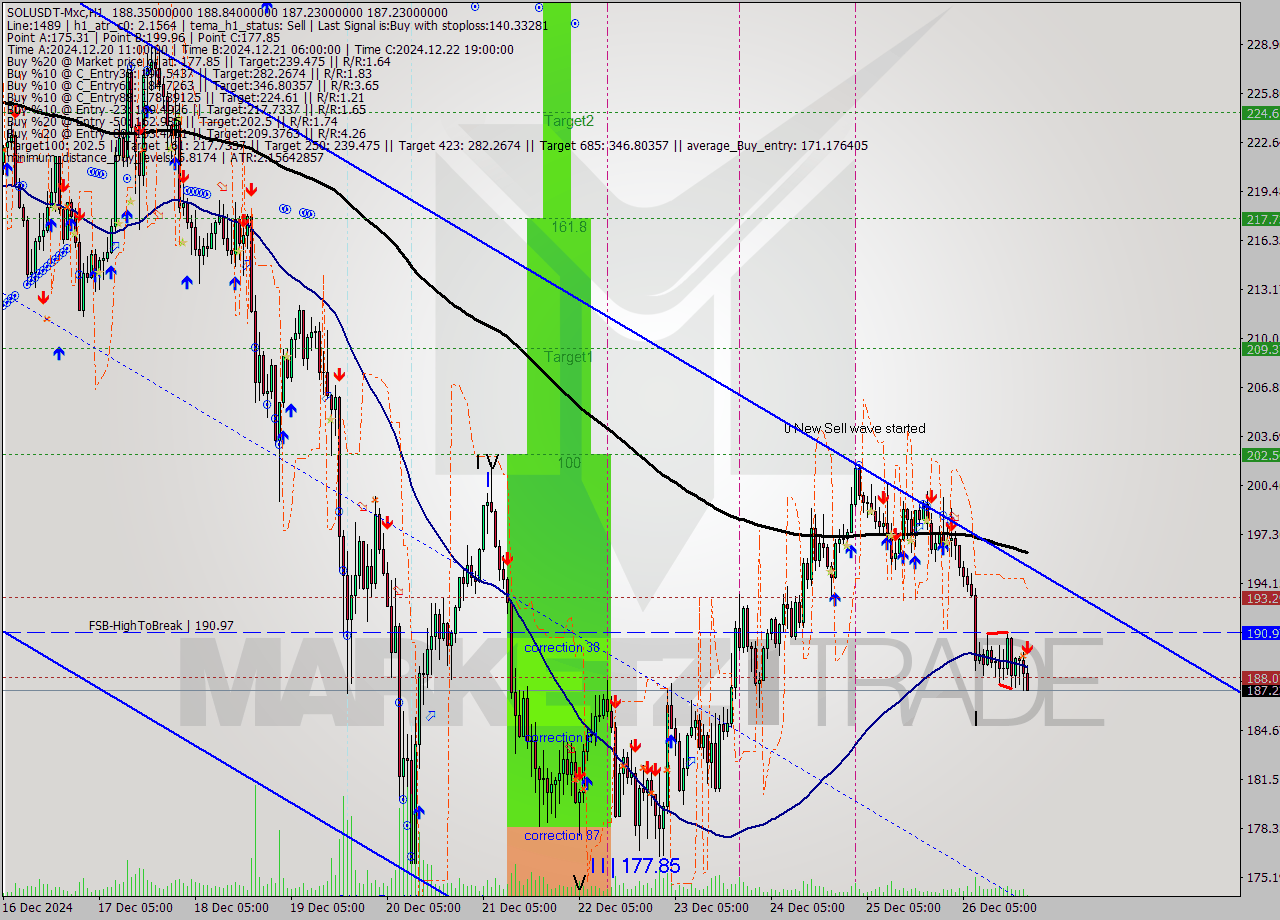Click the 'Target1' label on green zone
The width and height of the screenshot is (1280, 920).
[x=569, y=356]
